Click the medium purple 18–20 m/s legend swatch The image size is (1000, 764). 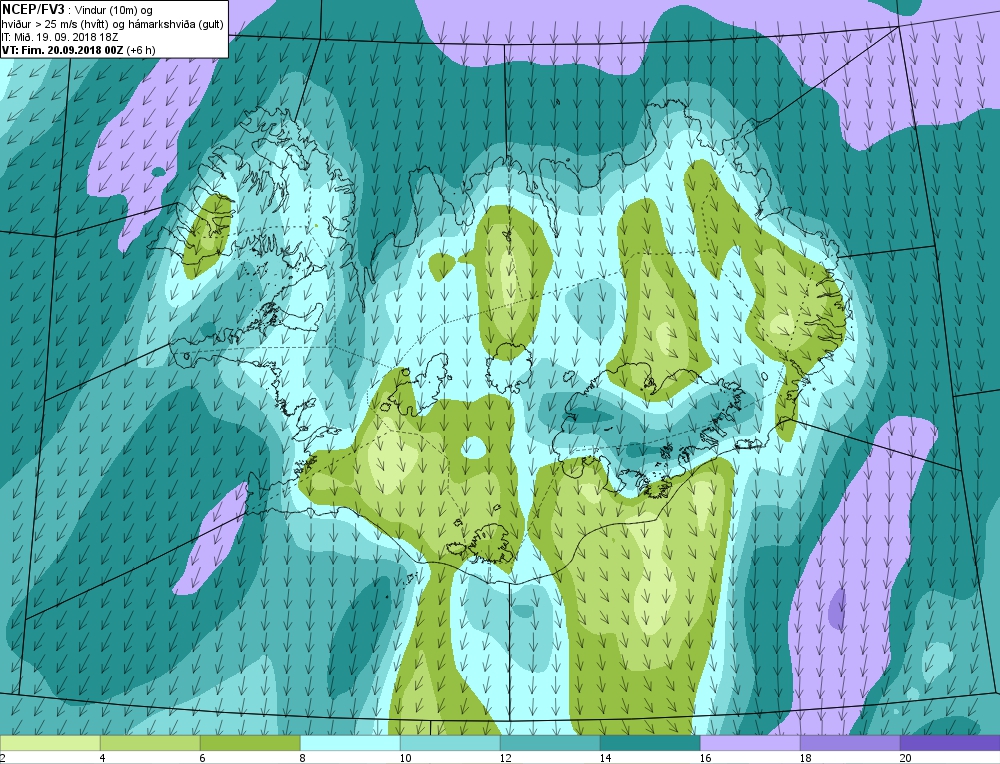pos(850,743)
